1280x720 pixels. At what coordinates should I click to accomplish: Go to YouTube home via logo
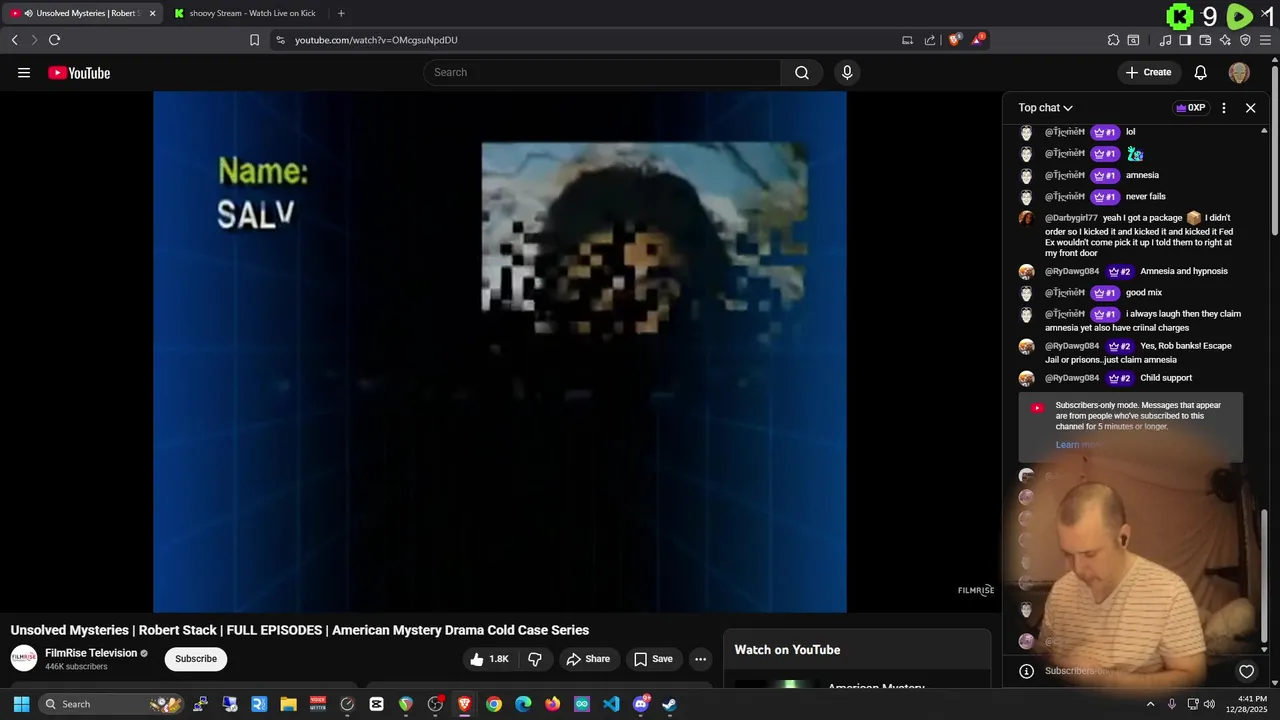79,72
